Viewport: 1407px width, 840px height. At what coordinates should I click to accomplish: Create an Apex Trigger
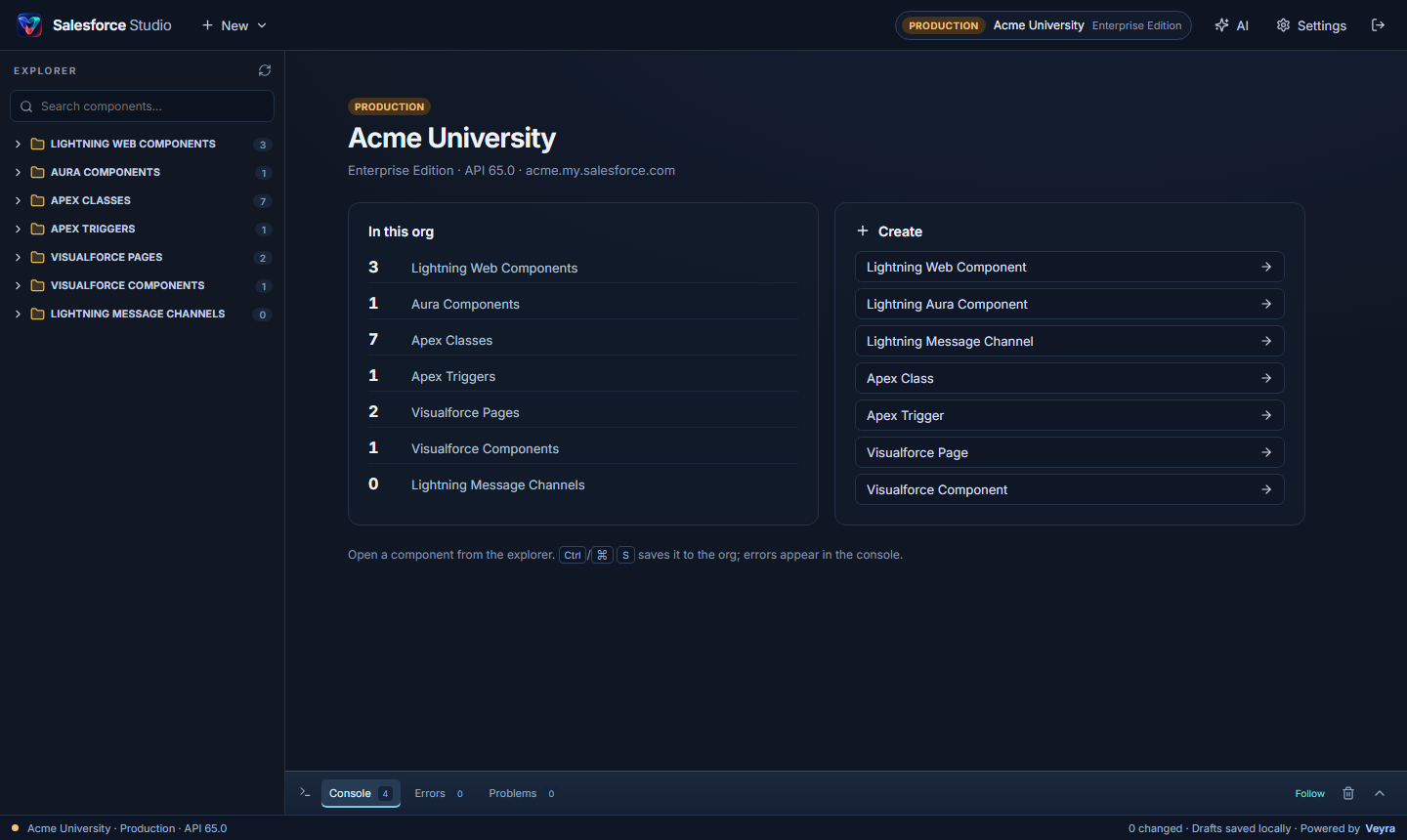(x=1069, y=415)
